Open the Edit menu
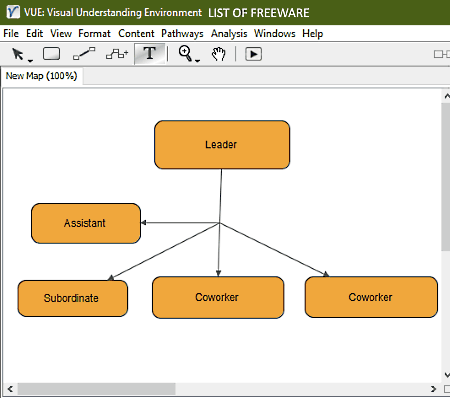This screenshot has height=398, width=450. [x=35, y=33]
